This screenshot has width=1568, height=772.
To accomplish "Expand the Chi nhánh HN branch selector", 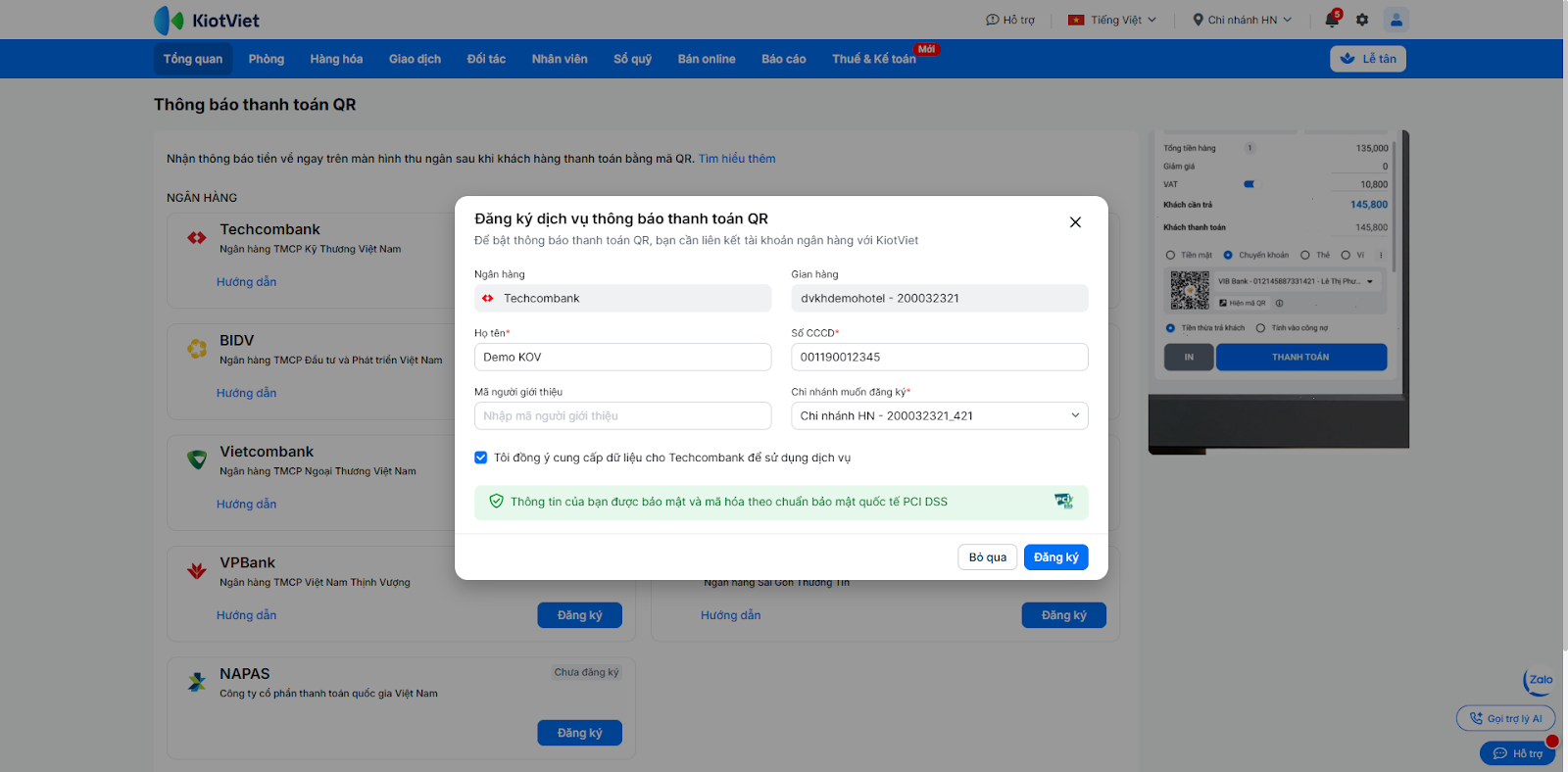I will 1242,20.
